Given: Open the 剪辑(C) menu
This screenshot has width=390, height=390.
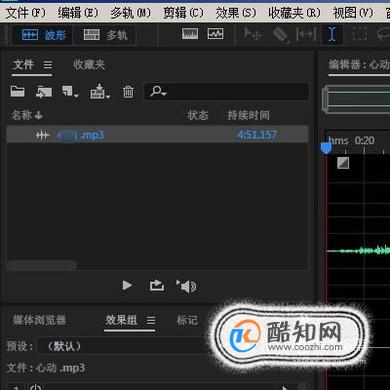Looking at the screenshot, I should [183, 13].
